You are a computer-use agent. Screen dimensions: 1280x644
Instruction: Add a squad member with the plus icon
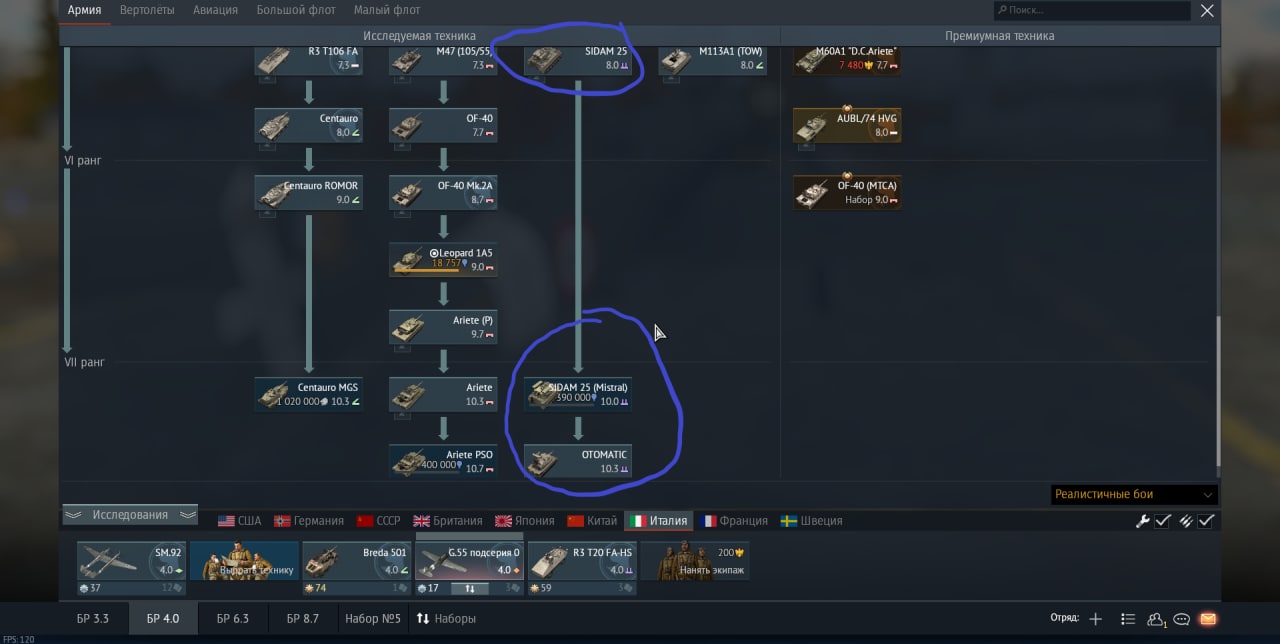[1096, 619]
